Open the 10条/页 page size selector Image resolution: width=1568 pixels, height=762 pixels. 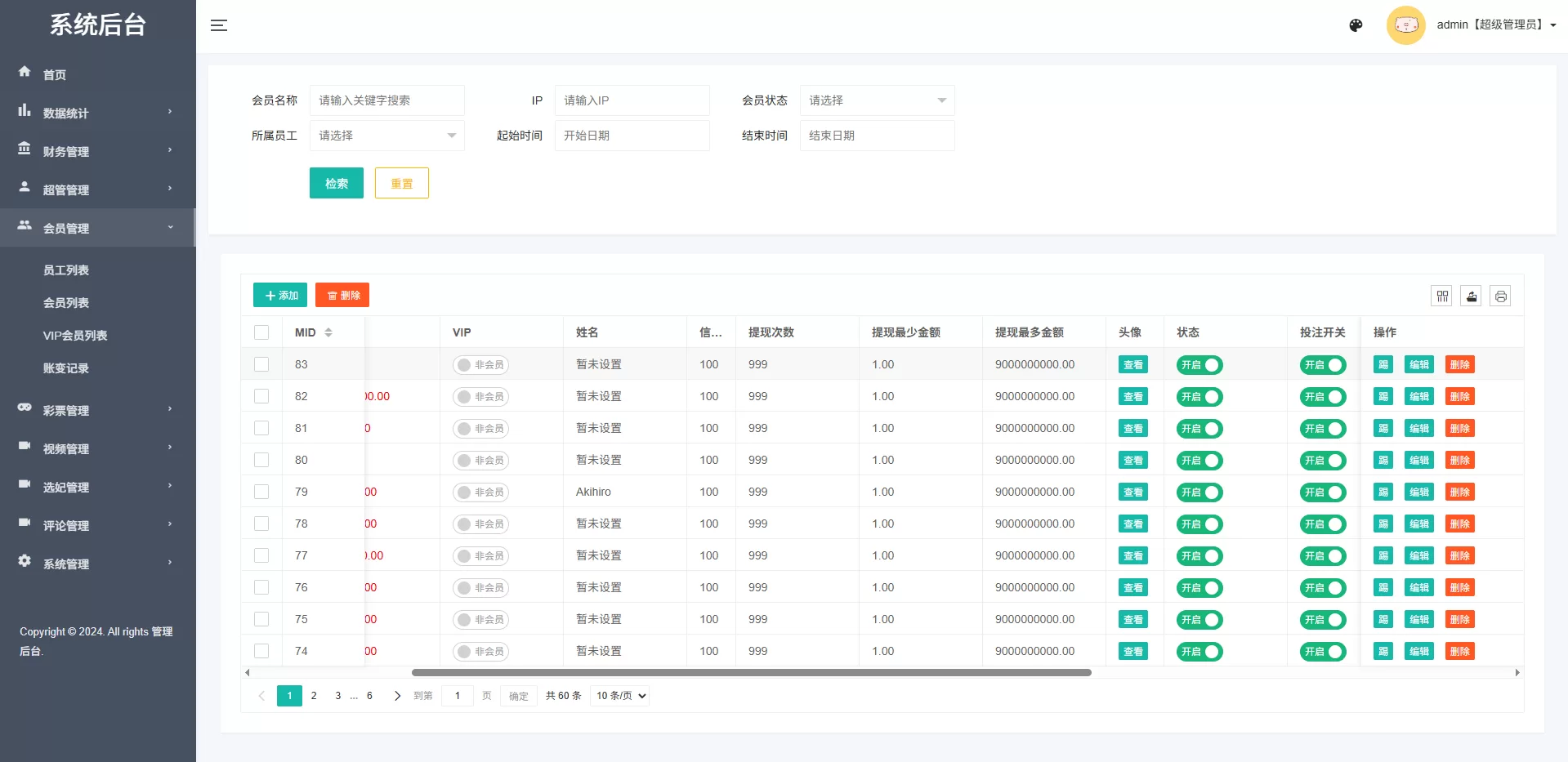tap(619, 695)
